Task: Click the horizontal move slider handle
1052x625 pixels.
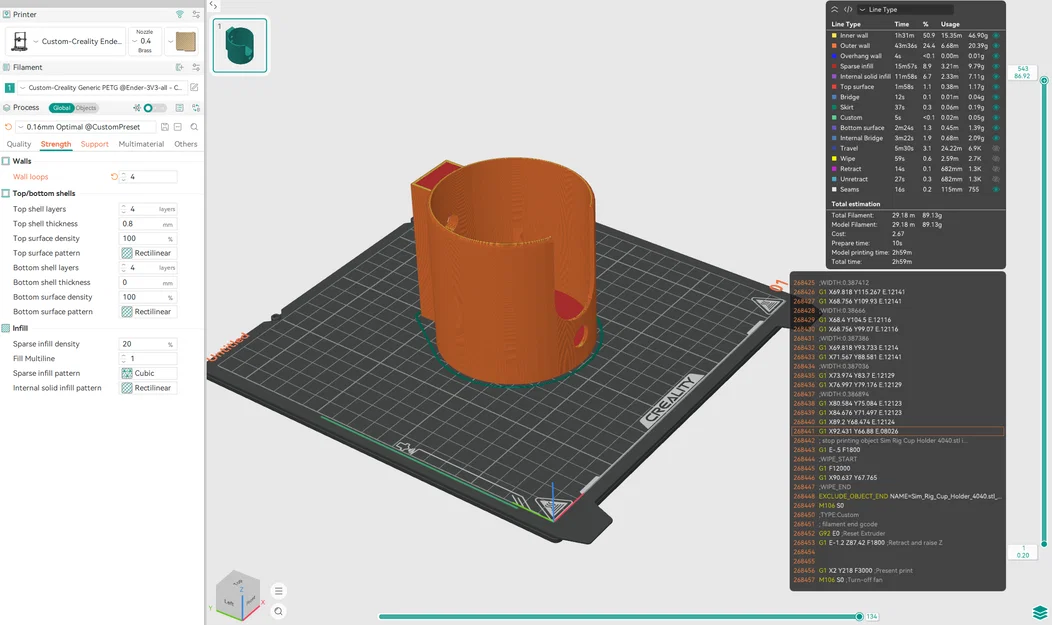Action: pyautogui.click(x=859, y=616)
